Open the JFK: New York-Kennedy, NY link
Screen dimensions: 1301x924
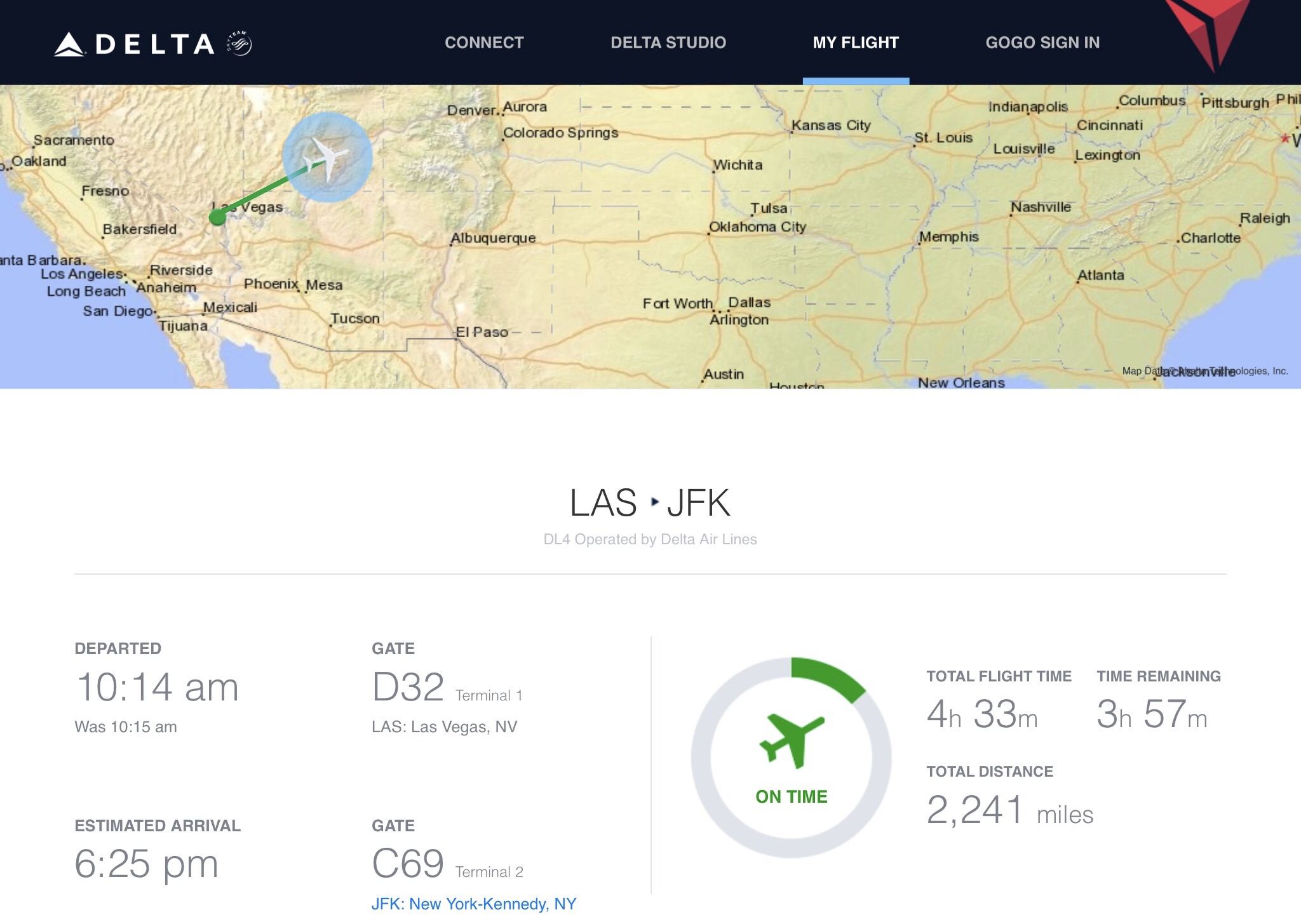click(473, 904)
